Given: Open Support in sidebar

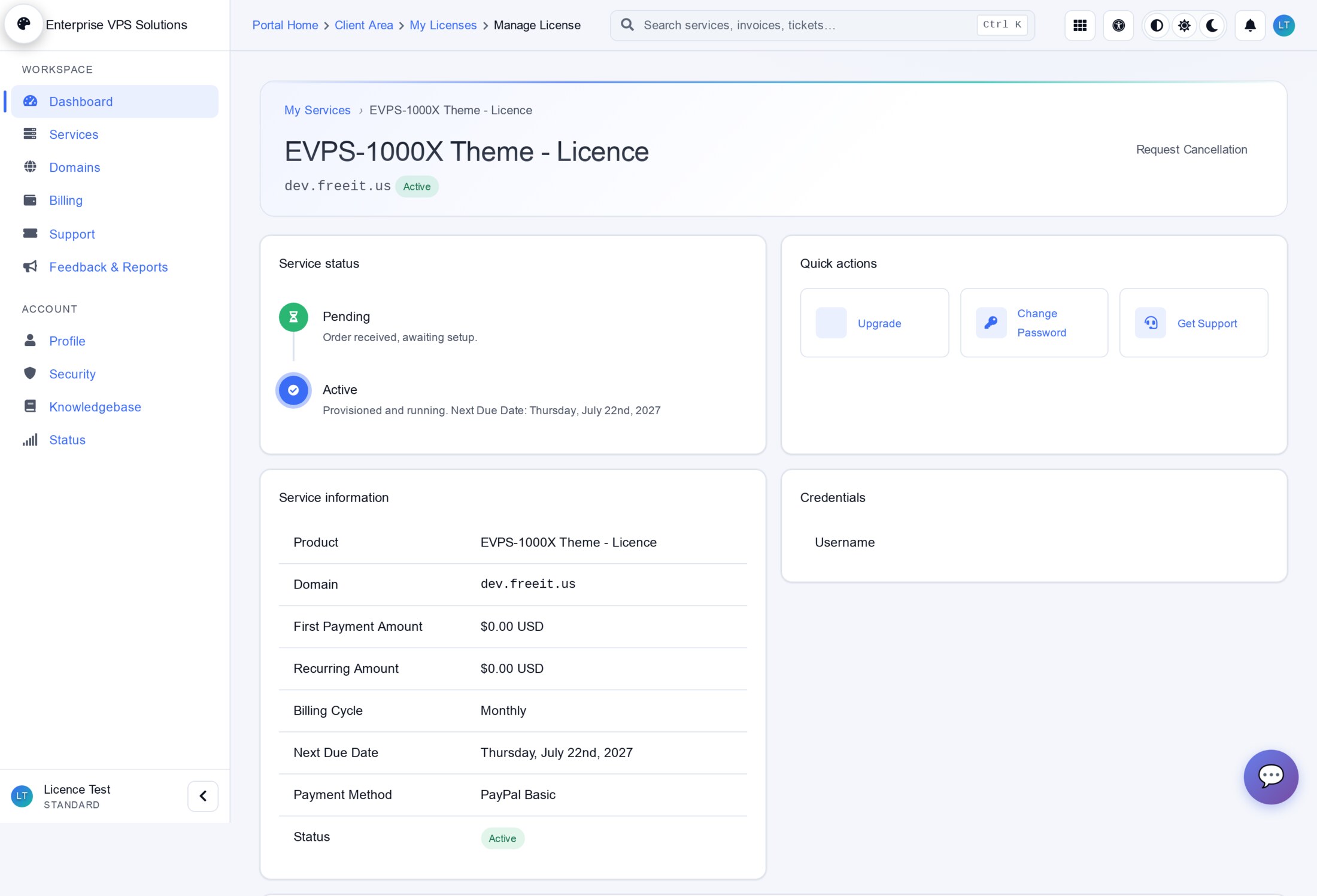Looking at the screenshot, I should click(115, 233).
